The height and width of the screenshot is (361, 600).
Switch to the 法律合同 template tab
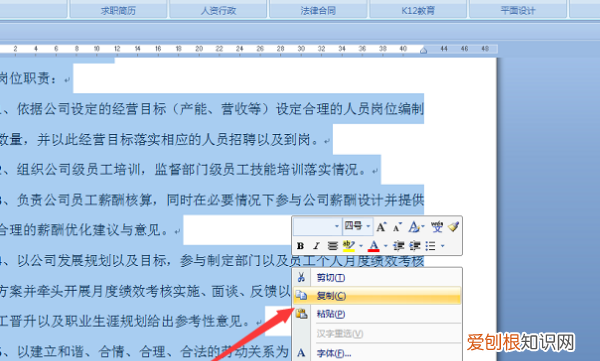318,10
